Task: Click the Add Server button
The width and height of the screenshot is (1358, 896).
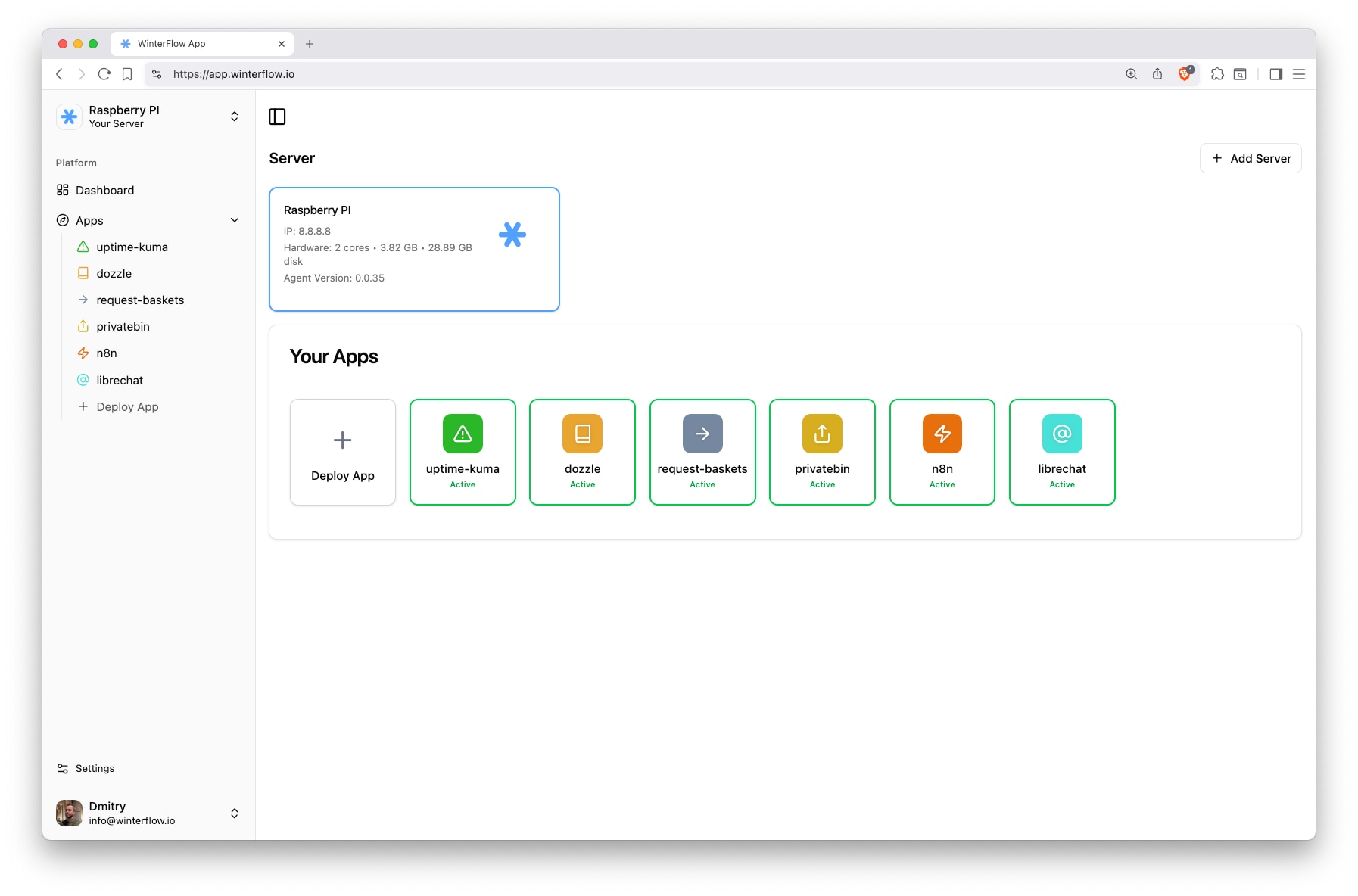Action: click(1251, 158)
